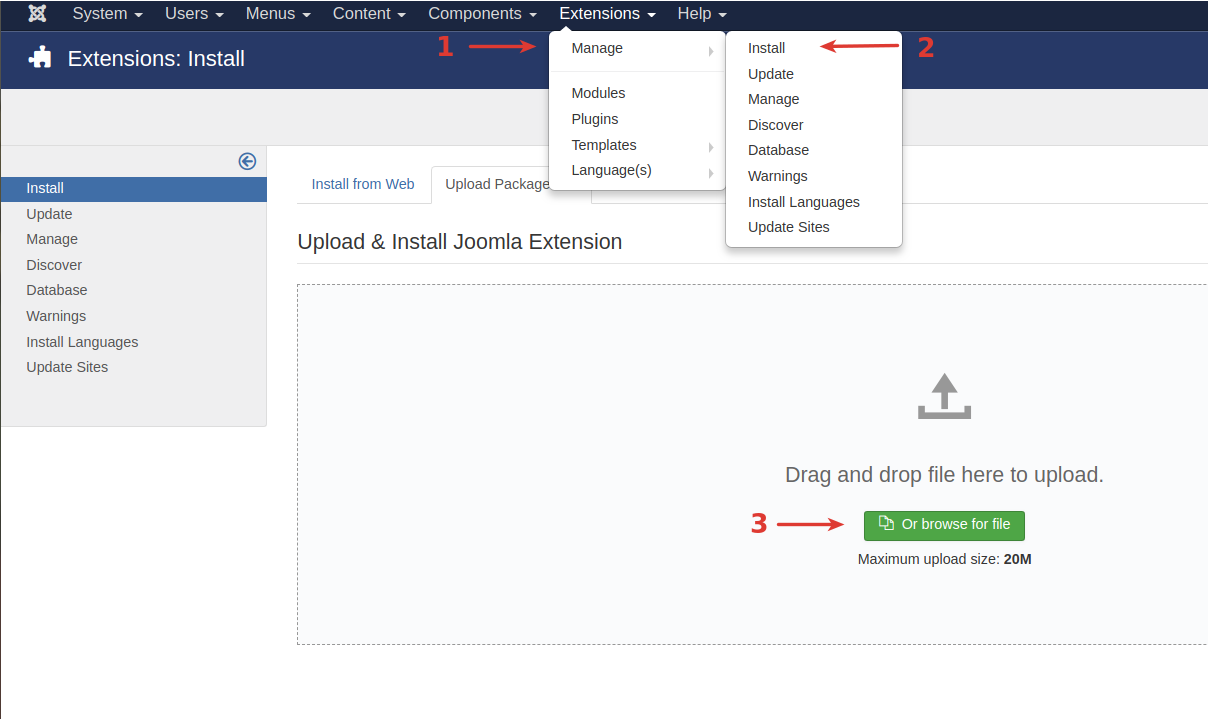Image resolution: width=1208 pixels, height=719 pixels.
Task: Choose Database in the Manage submenu
Action: pyautogui.click(x=814, y=150)
